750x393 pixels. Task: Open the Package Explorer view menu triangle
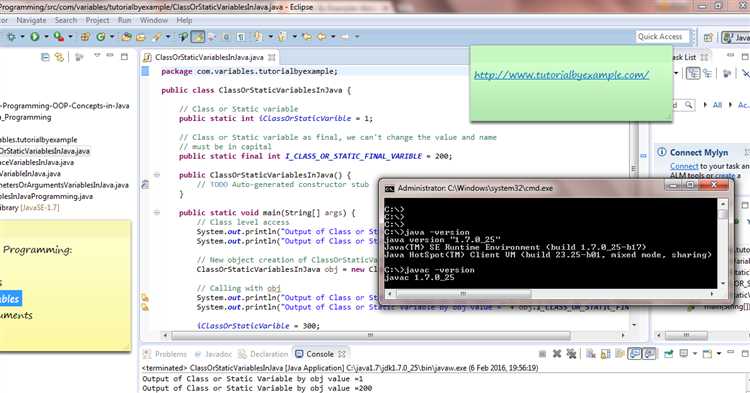[97, 56]
